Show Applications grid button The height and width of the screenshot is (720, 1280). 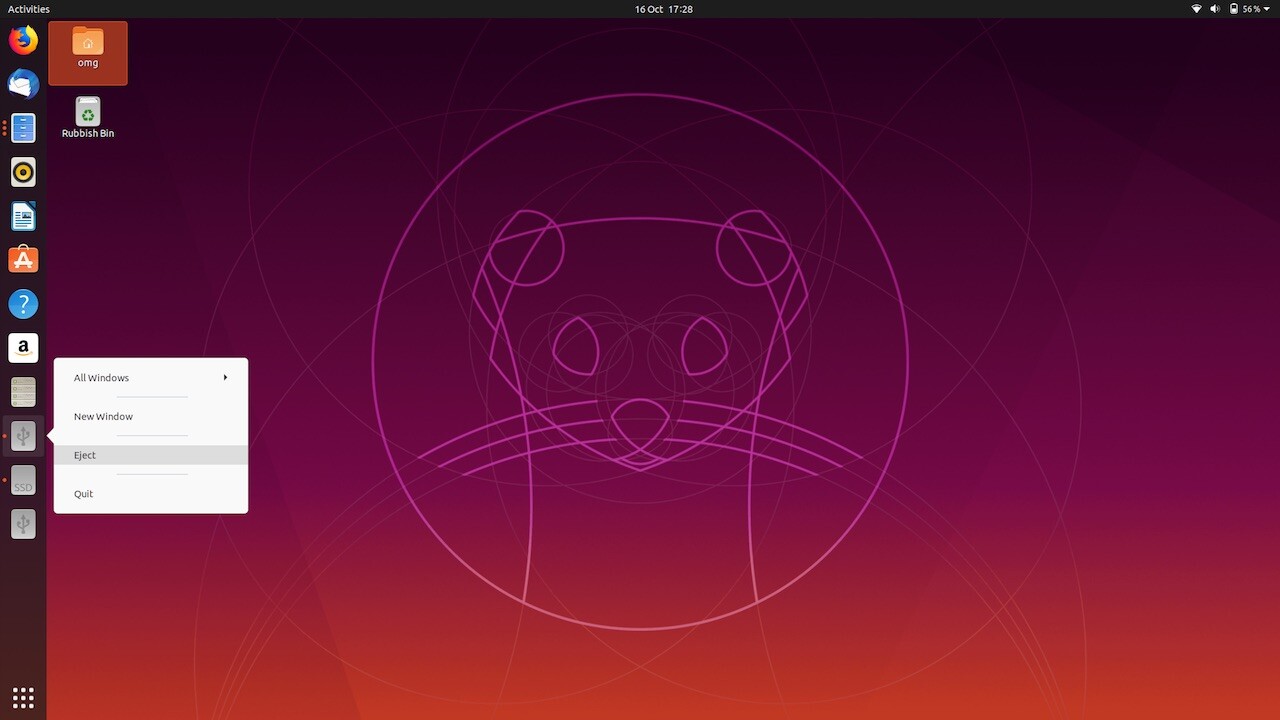[23, 697]
